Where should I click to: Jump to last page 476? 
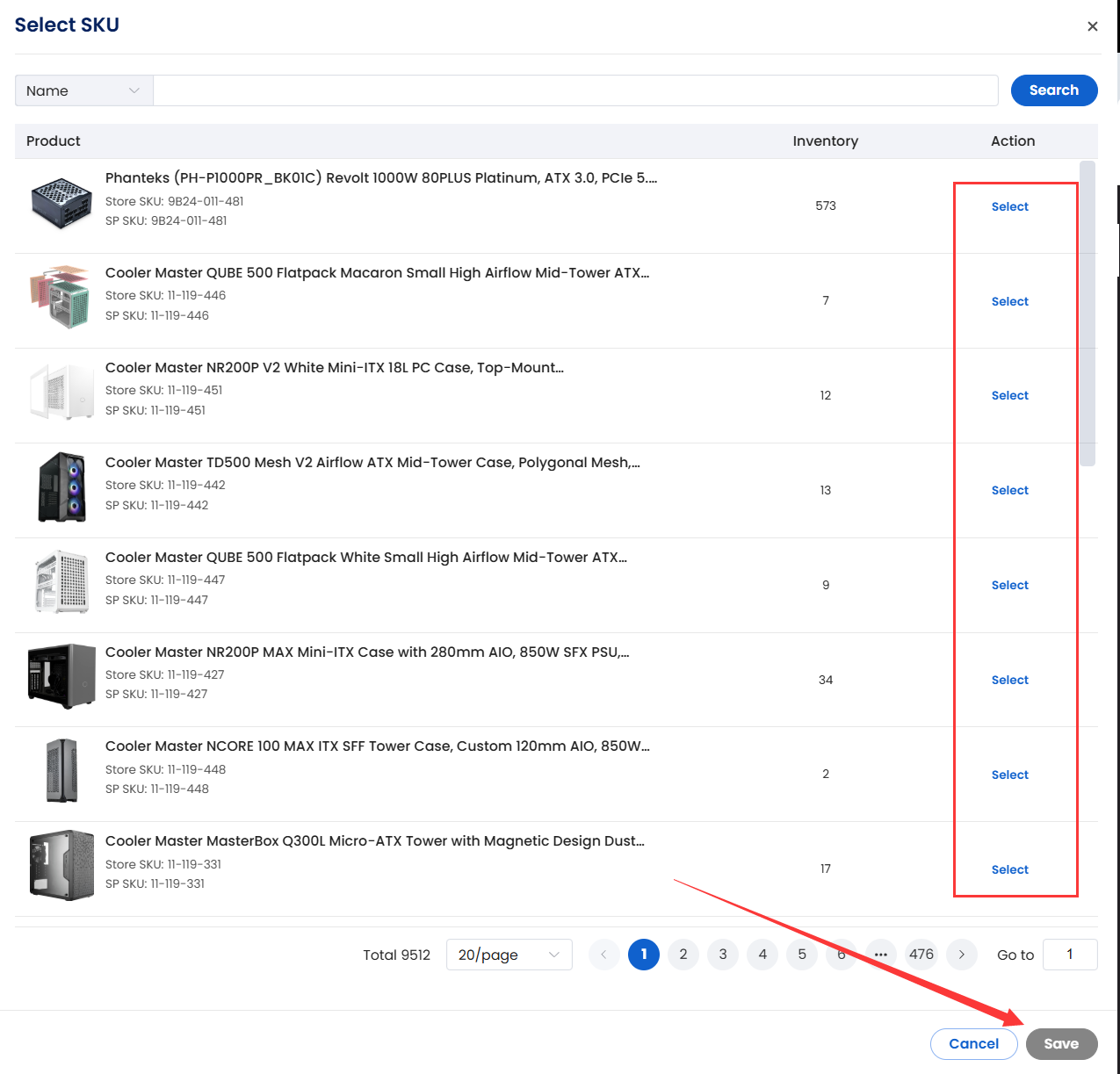point(921,955)
